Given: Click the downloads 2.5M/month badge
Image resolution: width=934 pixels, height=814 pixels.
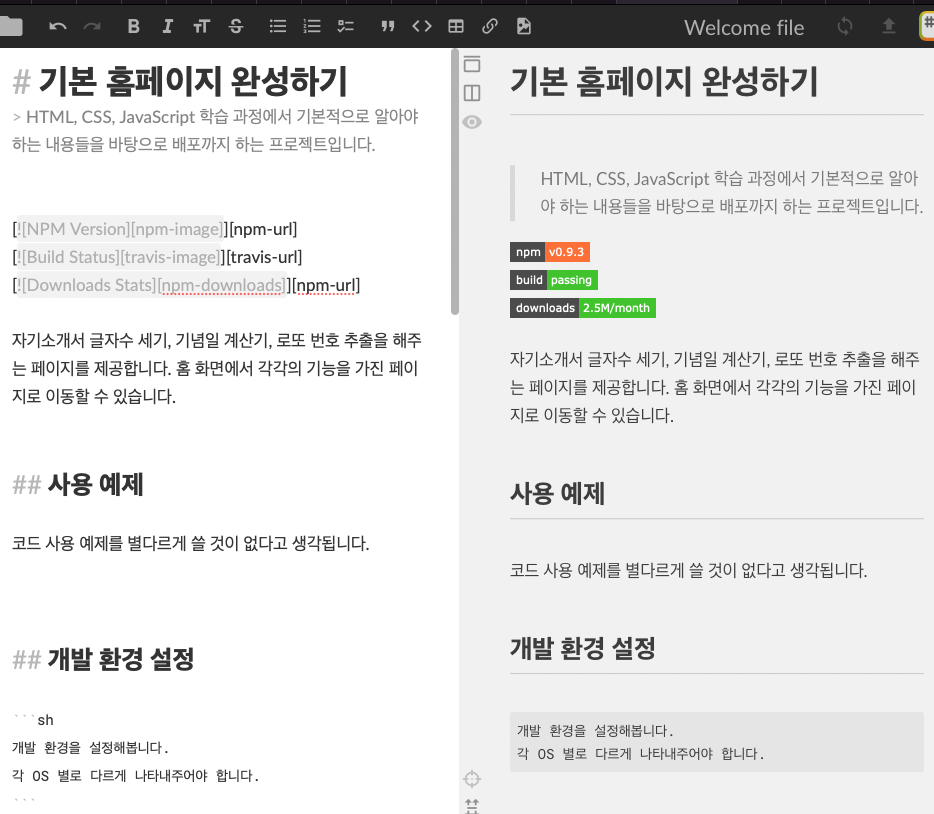Looking at the screenshot, I should [x=583, y=308].
